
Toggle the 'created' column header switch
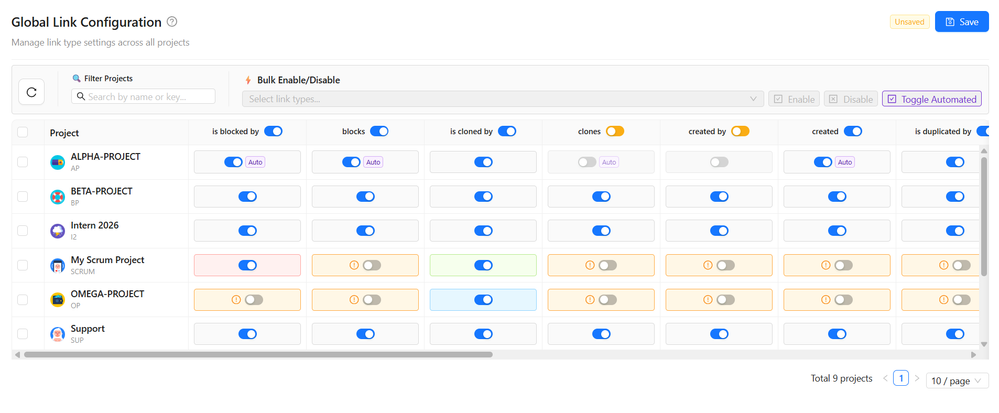click(853, 131)
